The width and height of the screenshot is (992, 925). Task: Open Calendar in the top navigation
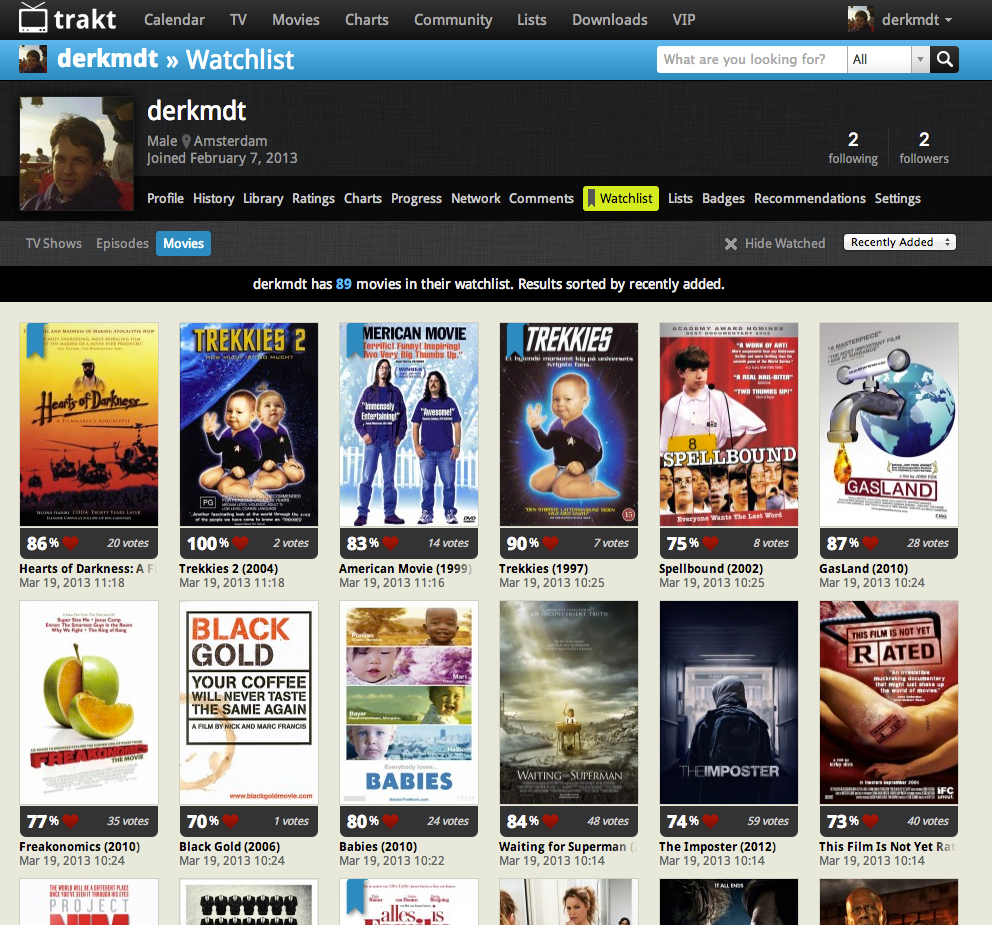pos(174,20)
